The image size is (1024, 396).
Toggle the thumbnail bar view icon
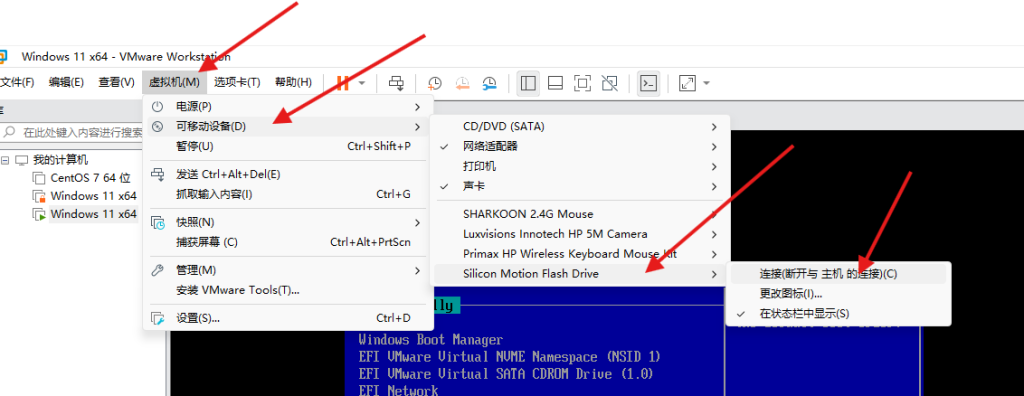point(555,83)
